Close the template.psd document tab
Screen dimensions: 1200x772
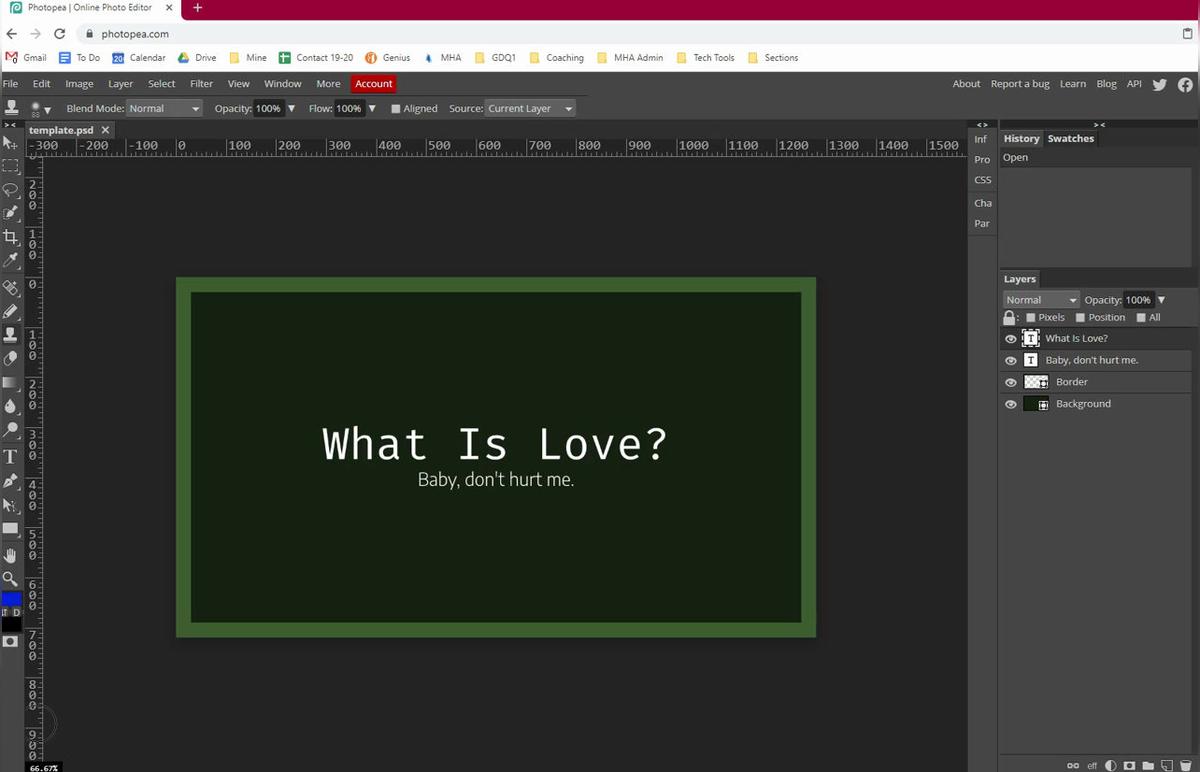pyautogui.click(x=105, y=130)
